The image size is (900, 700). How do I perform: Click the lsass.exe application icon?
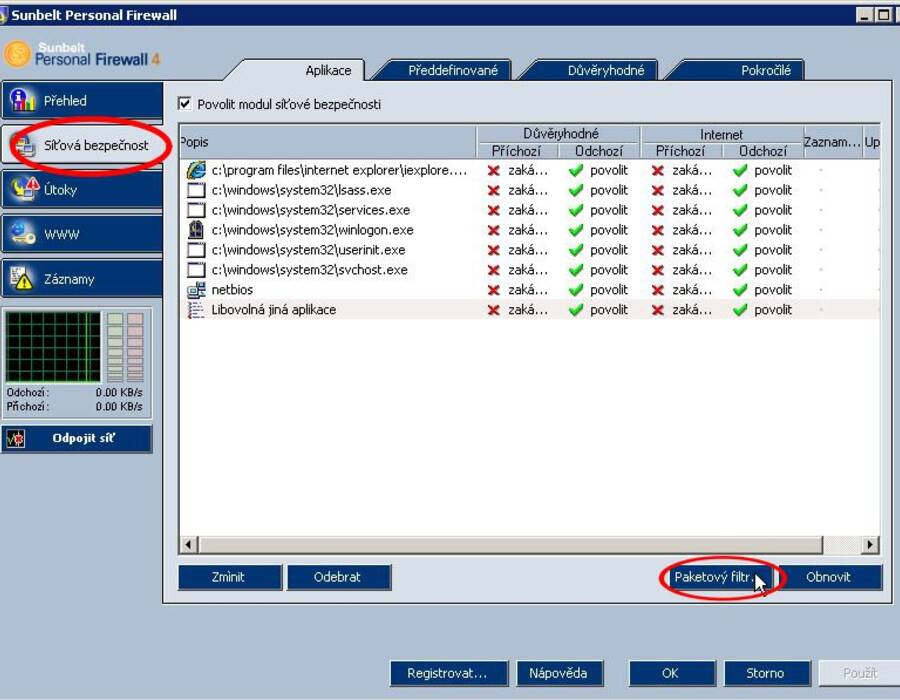[196, 190]
